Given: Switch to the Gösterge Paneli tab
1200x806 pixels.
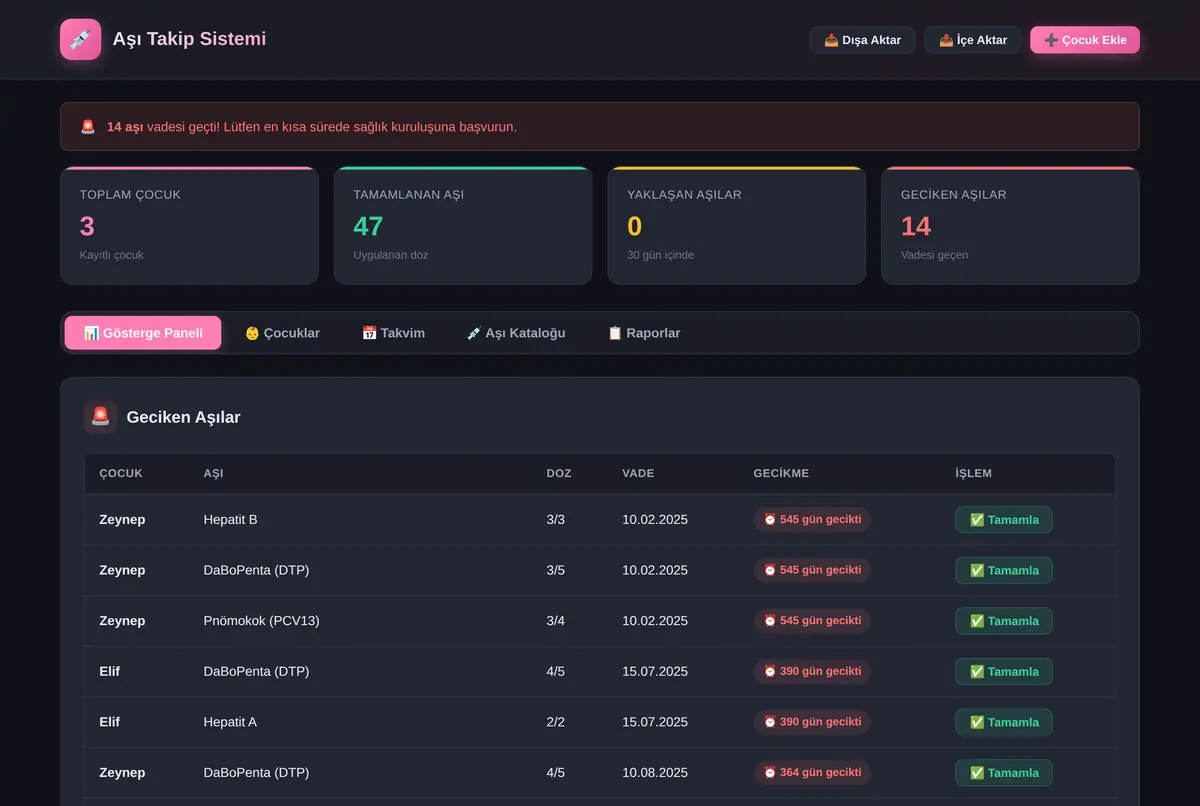Looking at the screenshot, I should 143,333.
